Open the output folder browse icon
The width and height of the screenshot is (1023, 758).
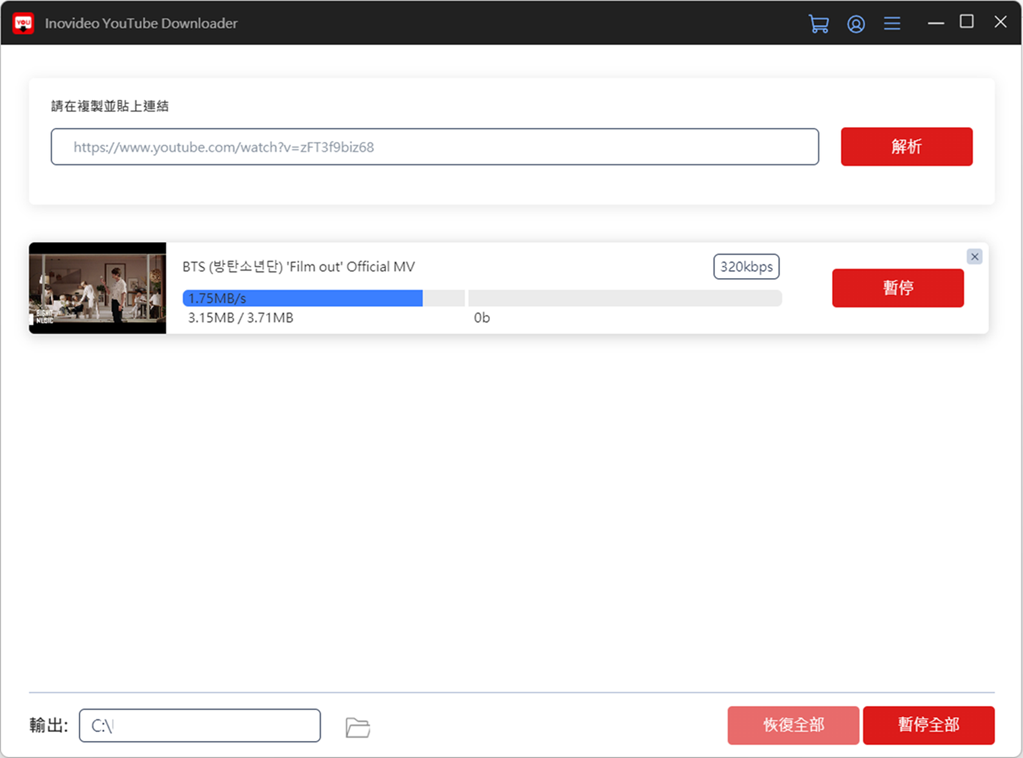point(358,727)
